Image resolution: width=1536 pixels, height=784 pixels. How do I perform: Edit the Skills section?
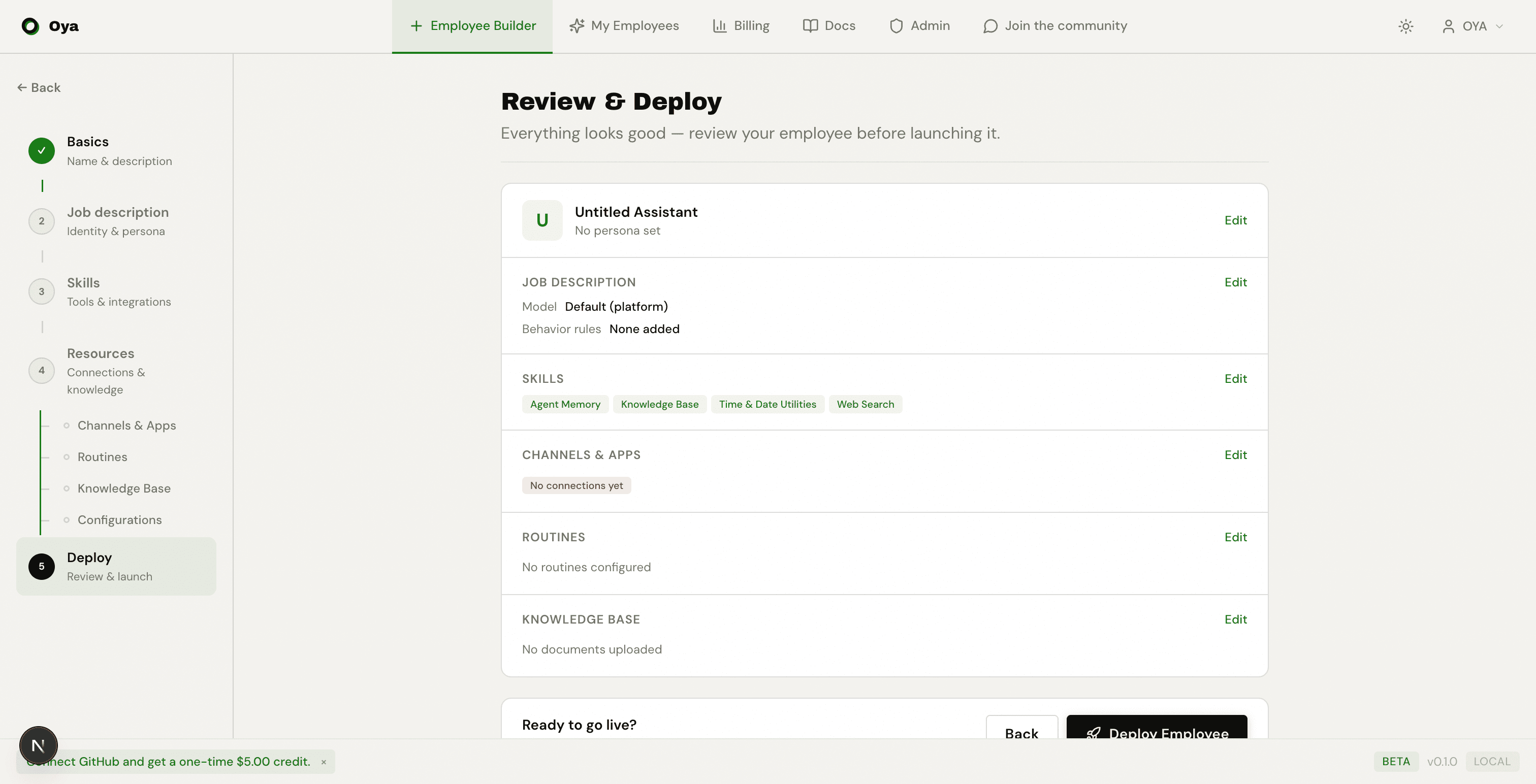coord(1235,379)
